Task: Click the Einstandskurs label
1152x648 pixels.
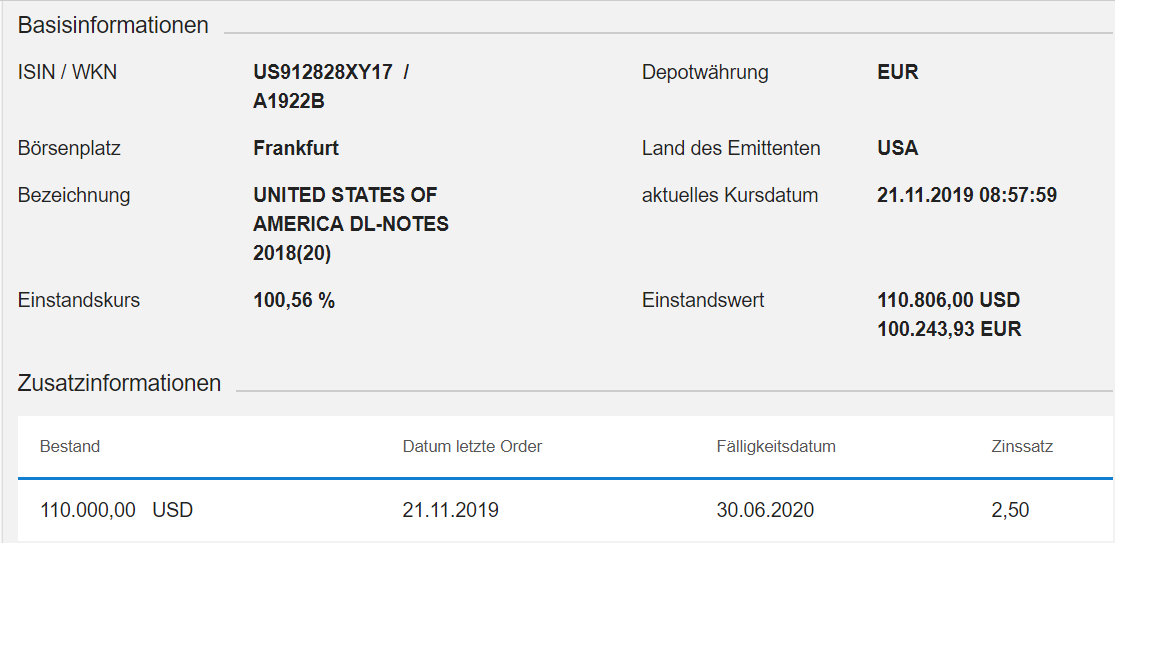Action: click(x=79, y=301)
